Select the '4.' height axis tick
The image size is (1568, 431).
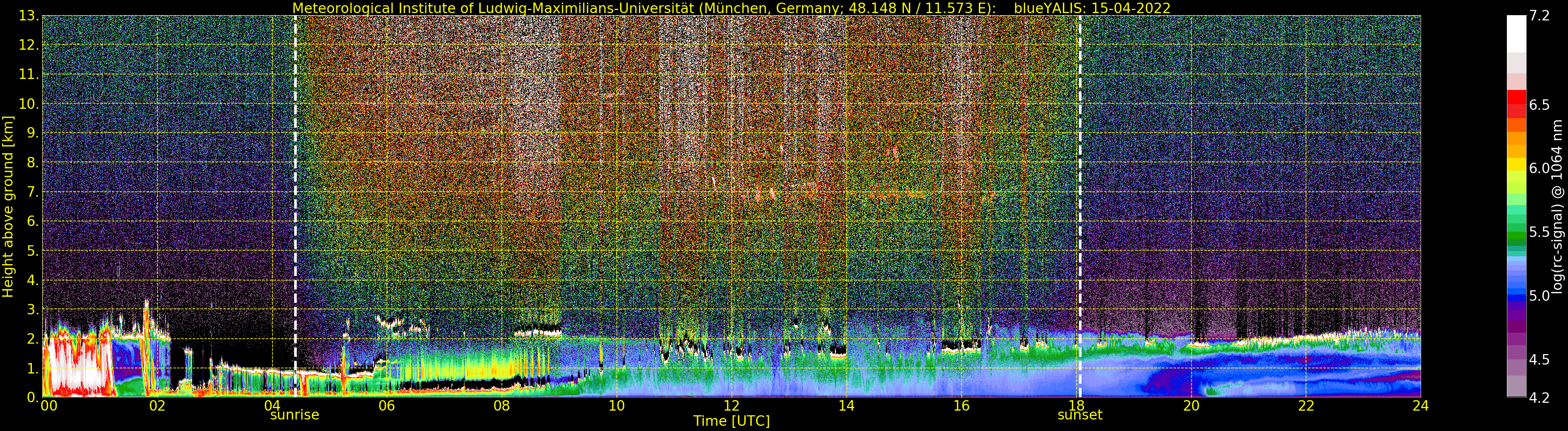point(33,280)
